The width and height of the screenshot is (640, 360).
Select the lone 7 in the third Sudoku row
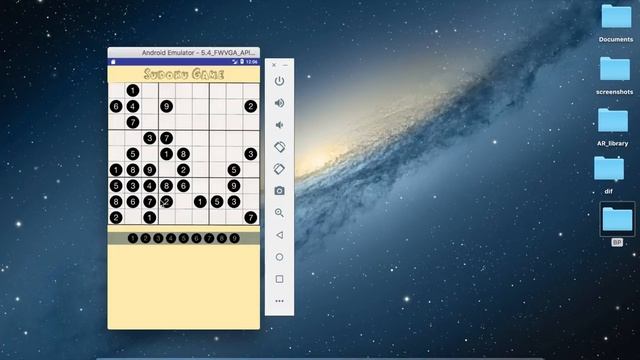(133, 122)
